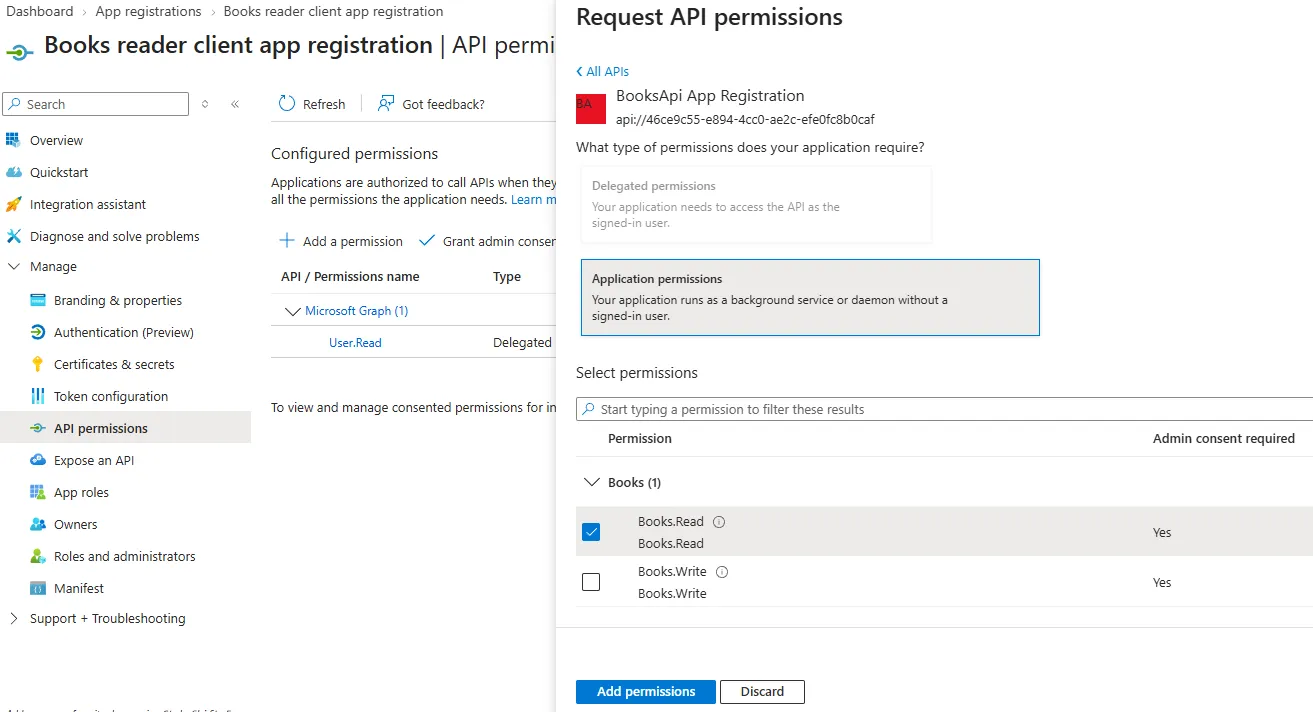Click the Discard button
The height and width of the screenshot is (712, 1313).
(x=763, y=692)
